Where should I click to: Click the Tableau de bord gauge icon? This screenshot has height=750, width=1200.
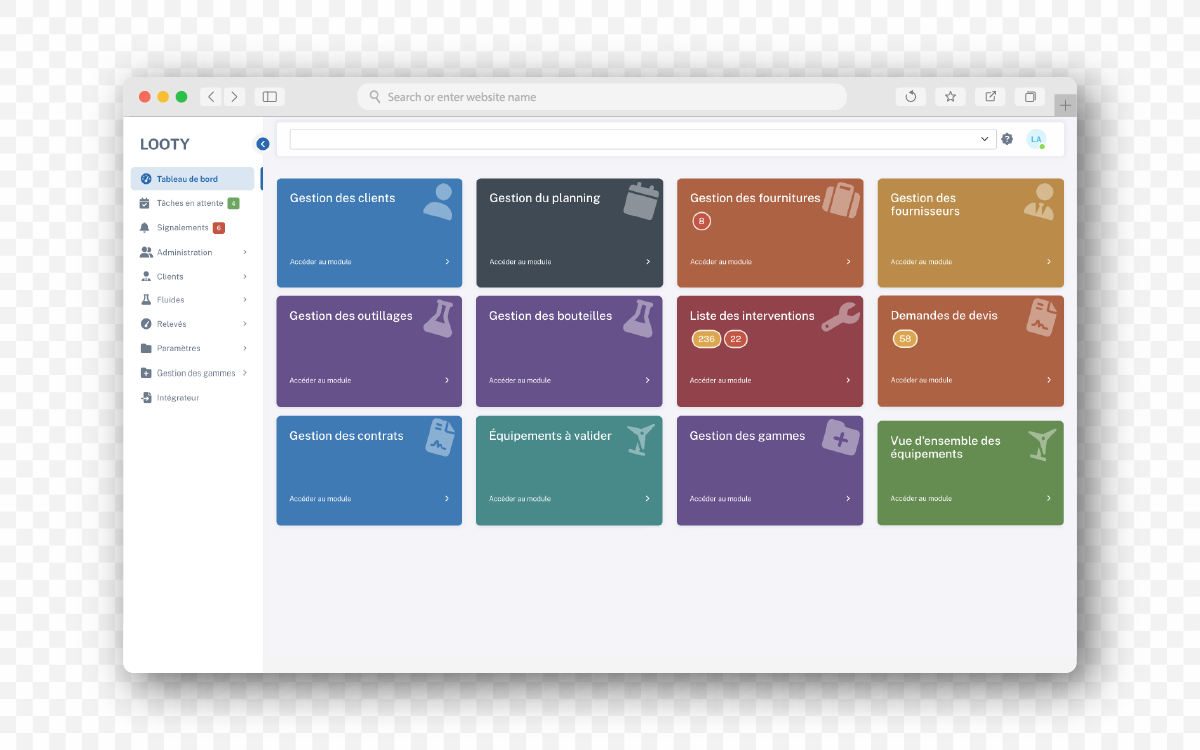(x=146, y=179)
